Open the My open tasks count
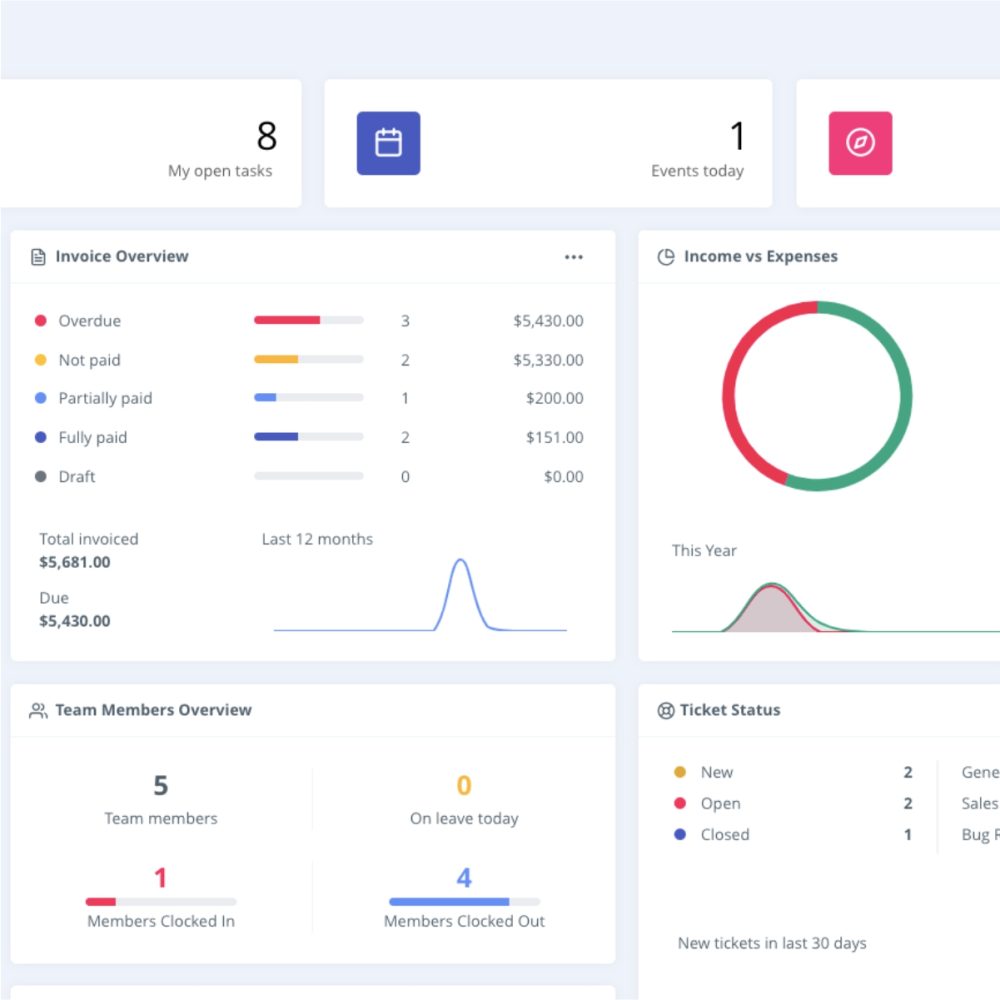This screenshot has height=1000, width=1000. (266, 136)
